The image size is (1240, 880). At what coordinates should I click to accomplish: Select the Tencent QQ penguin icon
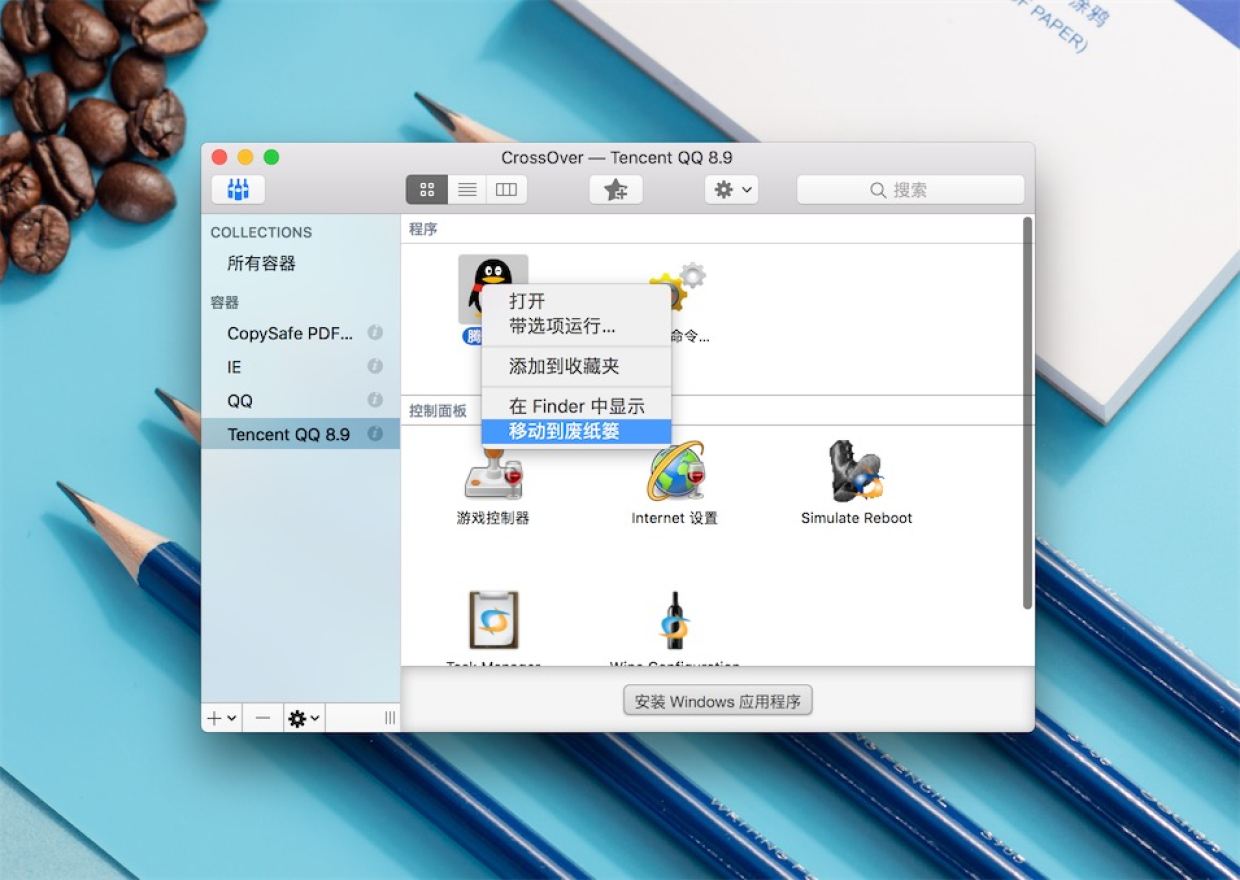coord(493,289)
